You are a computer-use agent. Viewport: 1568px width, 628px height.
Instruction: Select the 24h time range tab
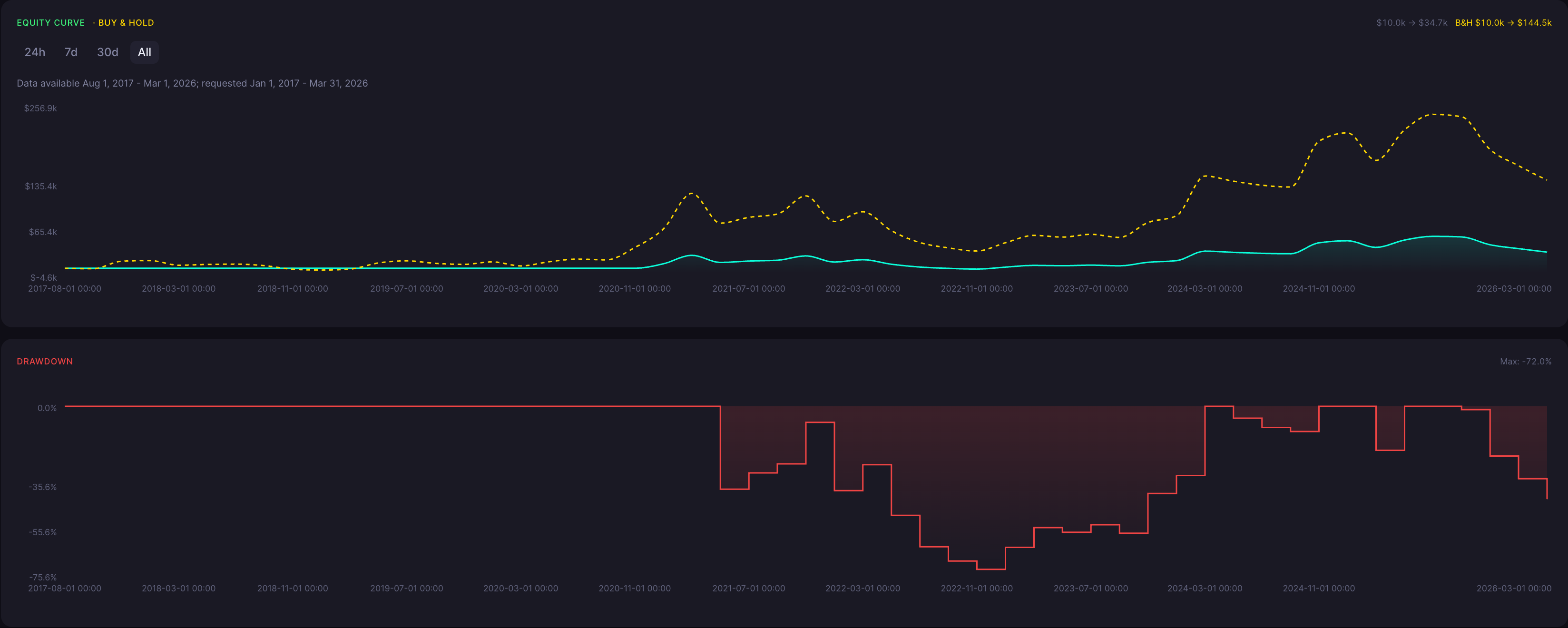[x=35, y=52]
